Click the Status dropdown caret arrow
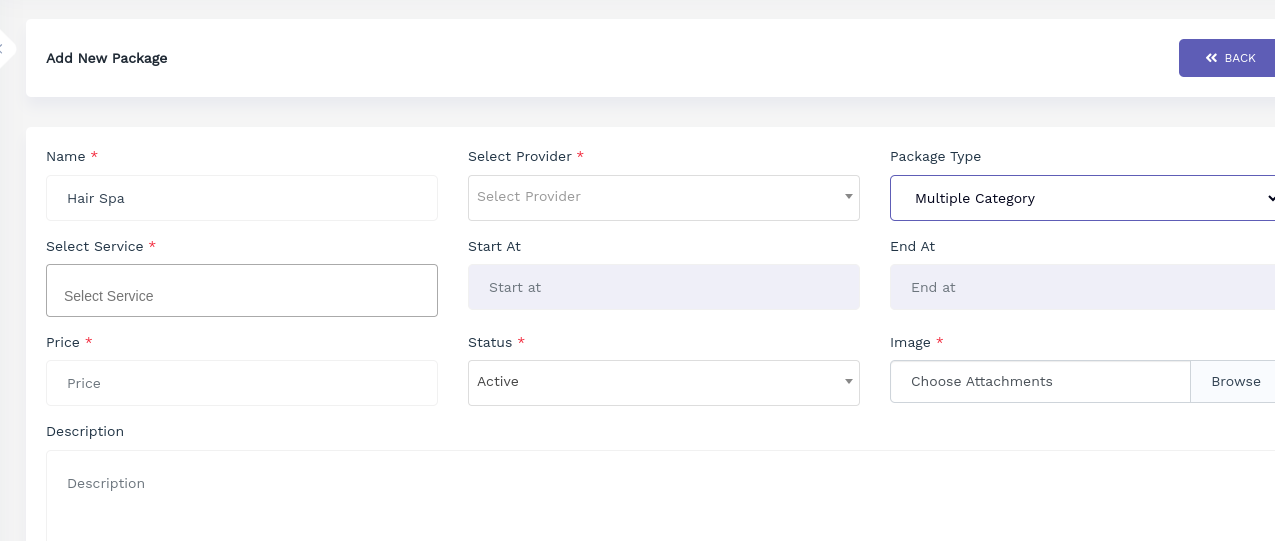The height and width of the screenshot is (541, 1275). coord(849,382)
